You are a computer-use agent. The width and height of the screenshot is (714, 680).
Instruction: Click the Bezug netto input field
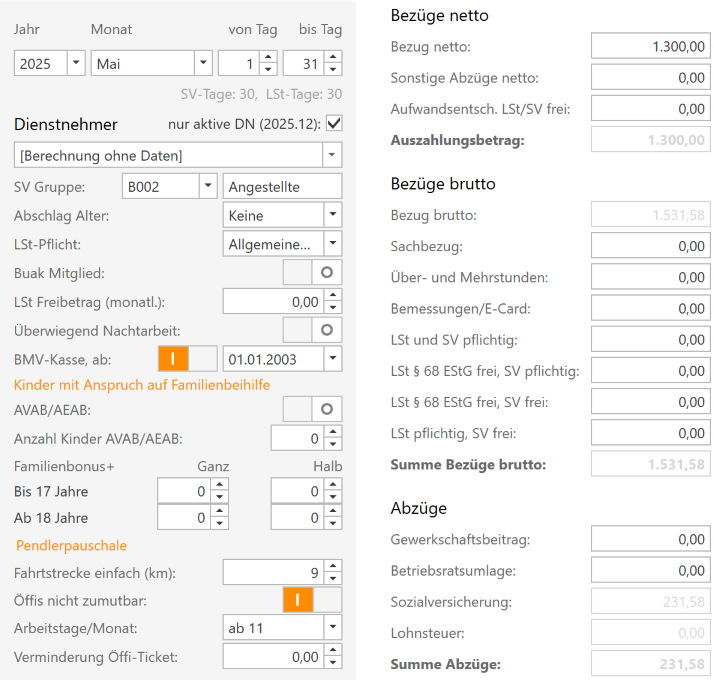(x=651, y=46)
